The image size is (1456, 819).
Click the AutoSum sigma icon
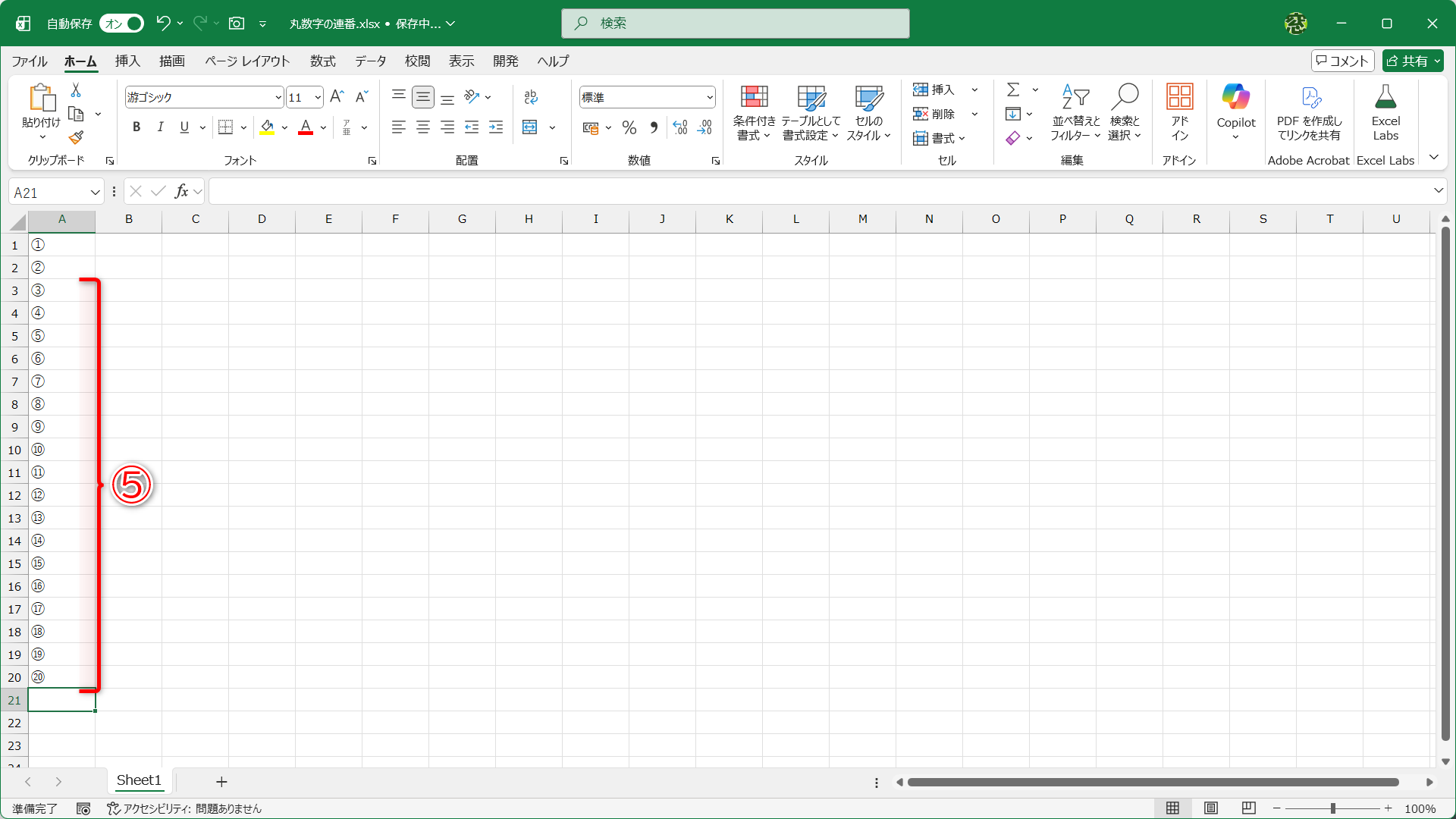1012,89
